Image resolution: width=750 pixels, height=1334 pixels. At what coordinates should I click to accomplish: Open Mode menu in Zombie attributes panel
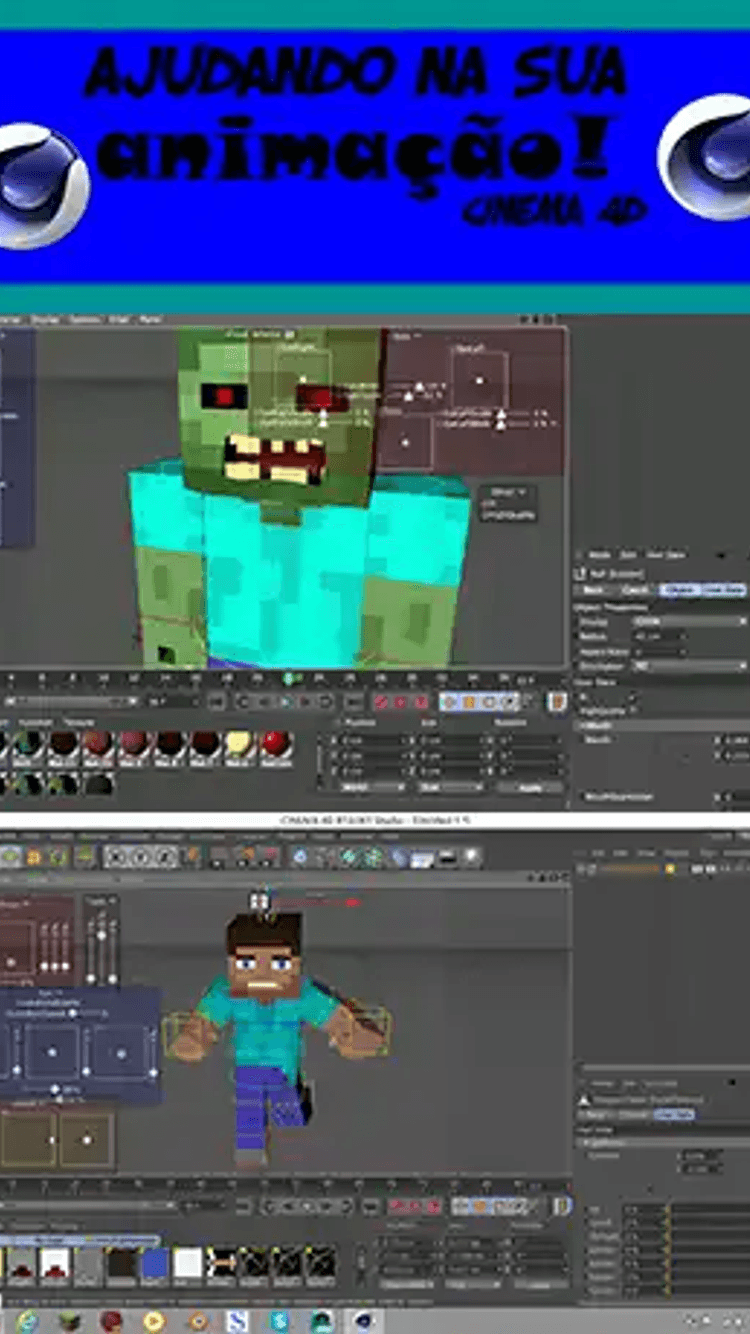pyautogui.click(x=600, y=555)
